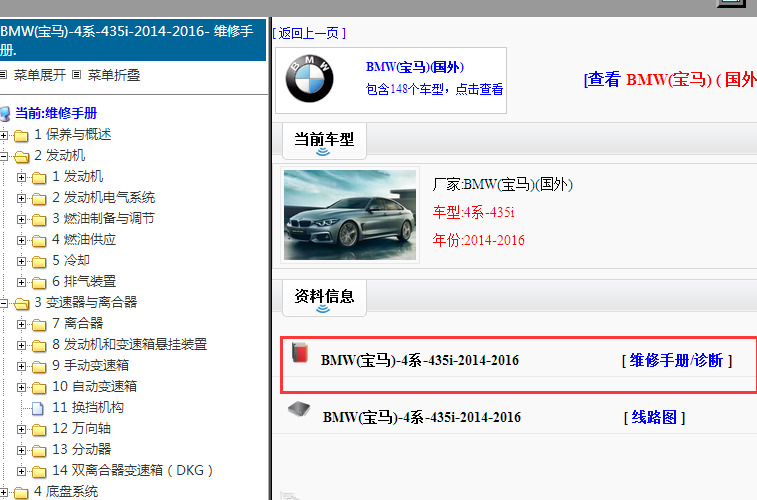Click red text 年份:2014-2016
This screenshot has height=500, width=757.
(x=478, y=240)
